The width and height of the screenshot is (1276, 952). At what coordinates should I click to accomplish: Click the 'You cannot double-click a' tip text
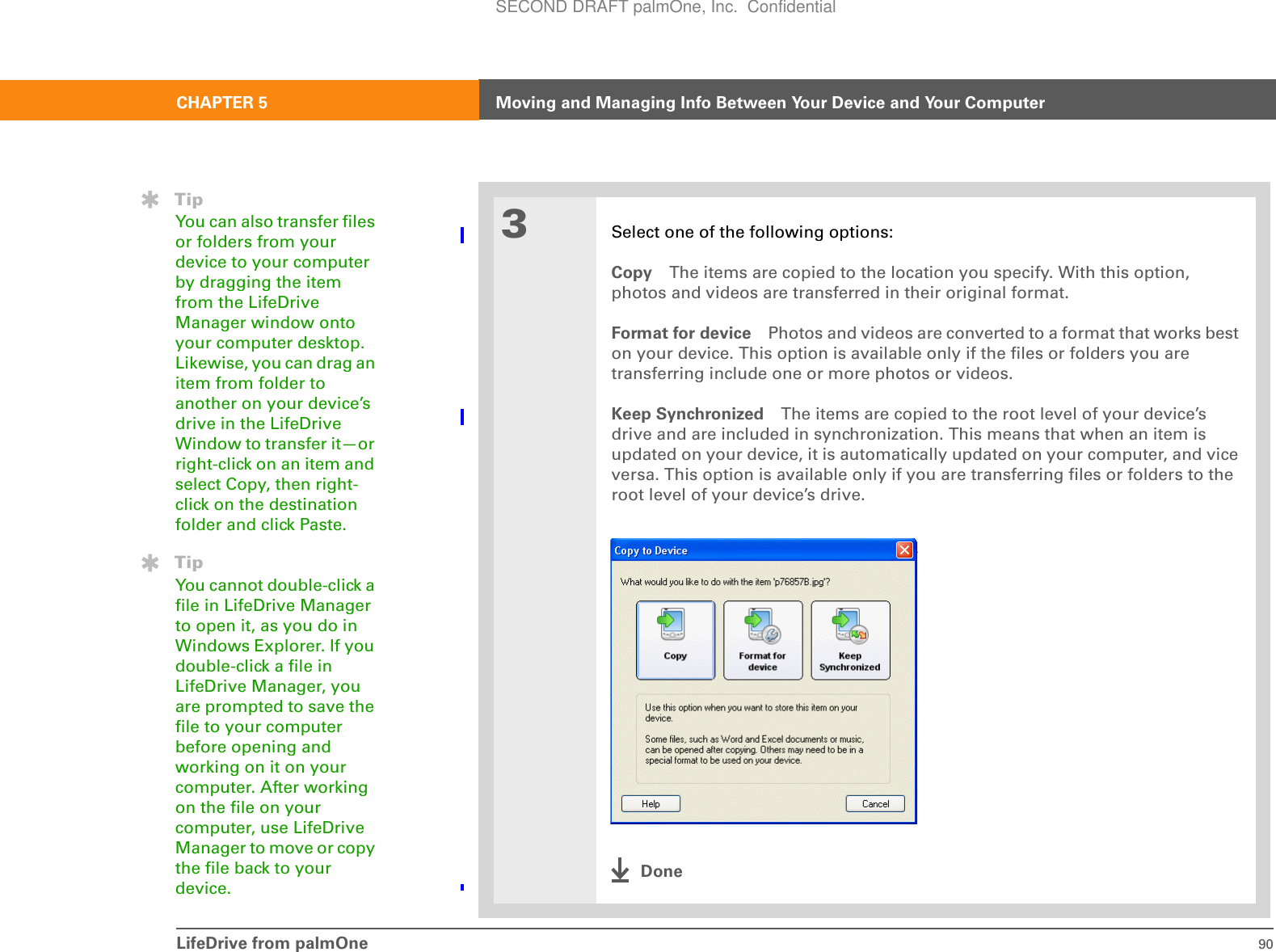tap(276, 736)
